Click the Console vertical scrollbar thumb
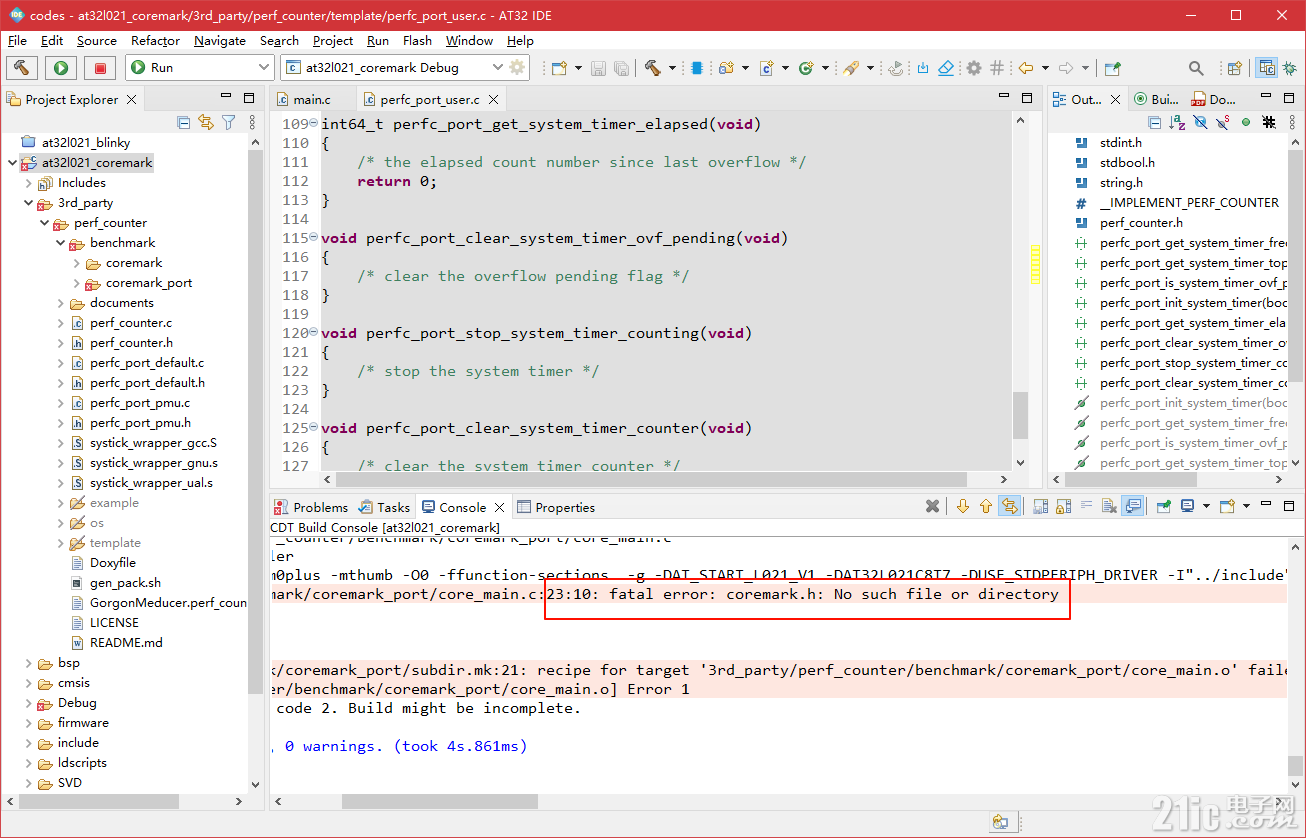The image size is (1306, 838). click(1295, 766)
